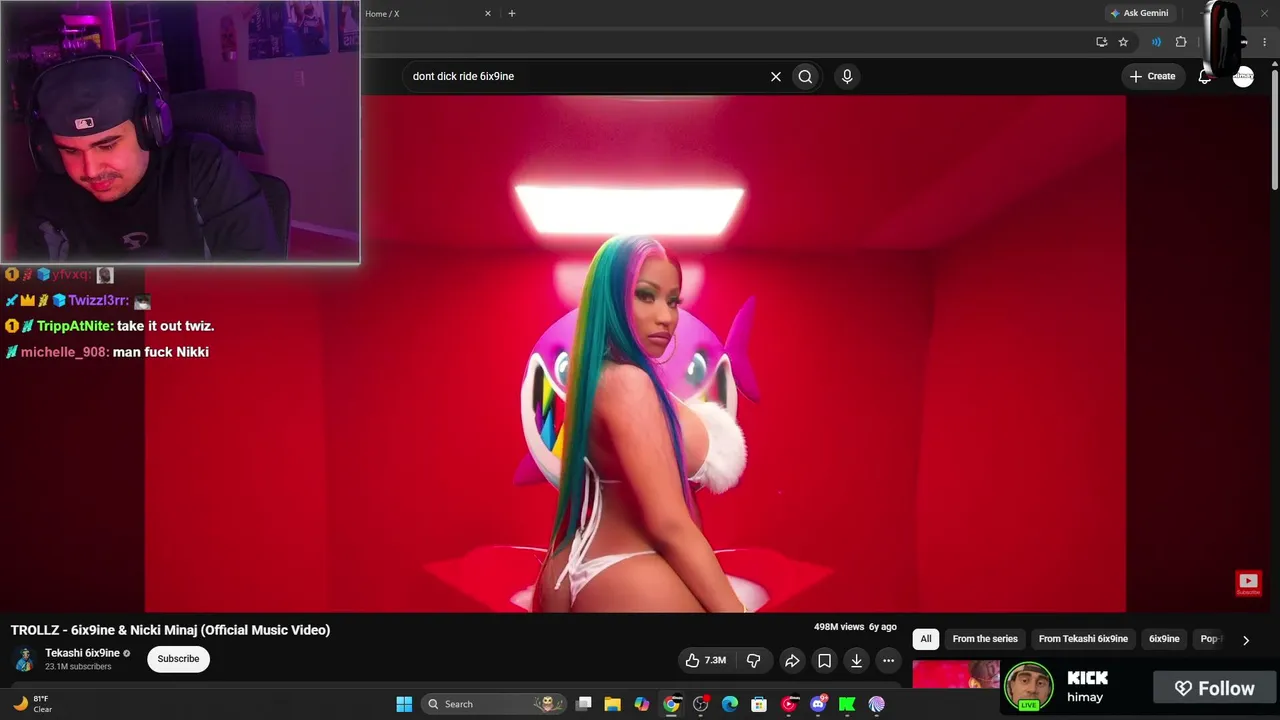
Task: Click the Chrome icon on the taskbar
Action: [x=672, y=704]
